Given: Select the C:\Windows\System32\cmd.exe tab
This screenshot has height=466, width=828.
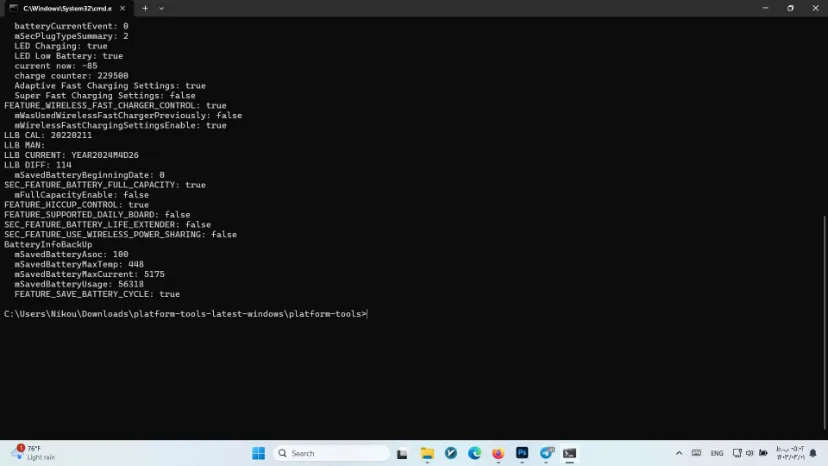Looking at the screenshot, I should (x=65, y=8).
